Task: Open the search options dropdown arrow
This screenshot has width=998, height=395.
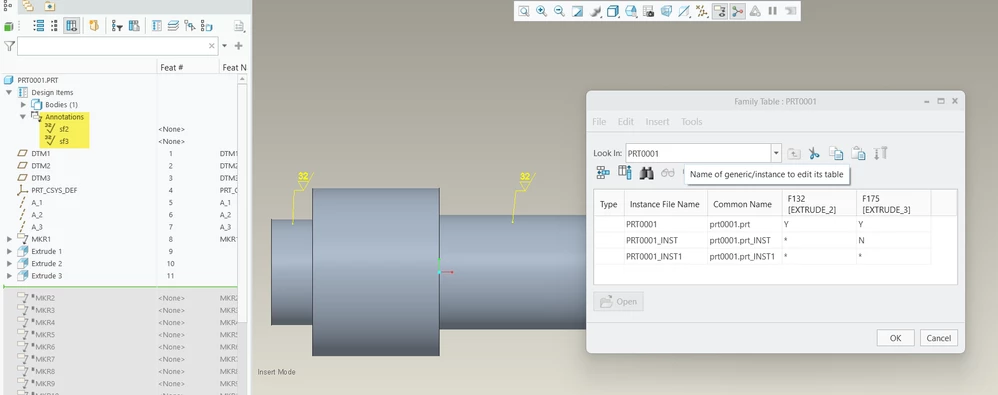Action: (225, 46)
